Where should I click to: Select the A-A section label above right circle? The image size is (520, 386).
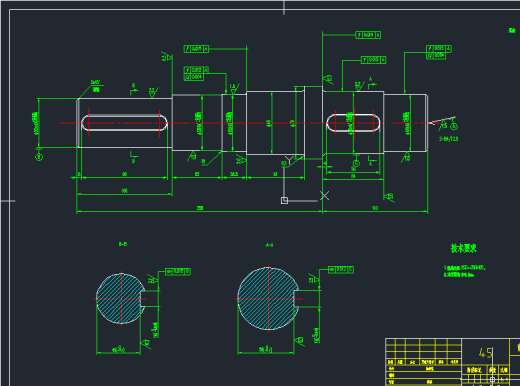[x=269, y=245]
